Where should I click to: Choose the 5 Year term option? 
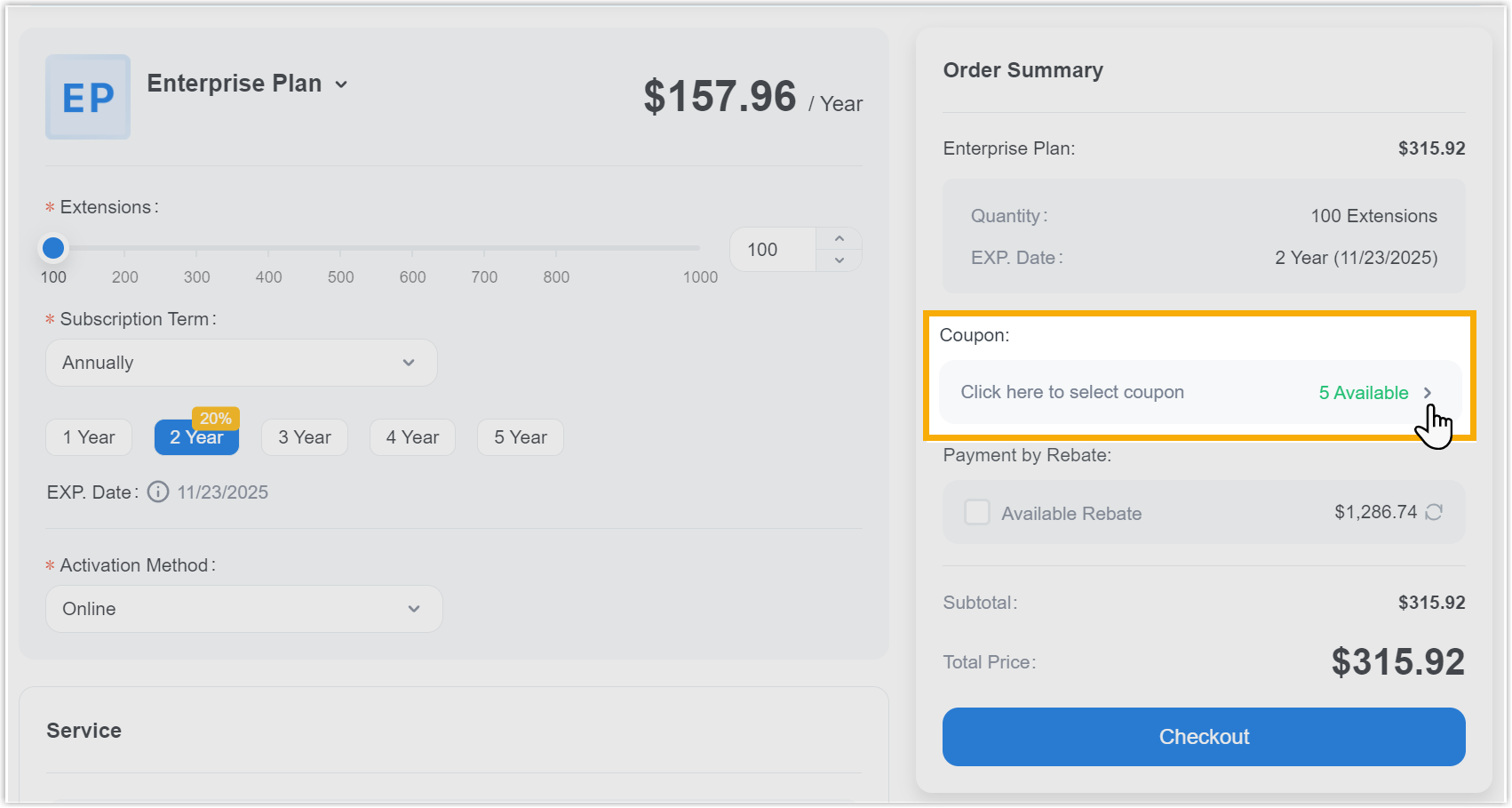pos(521,437)
